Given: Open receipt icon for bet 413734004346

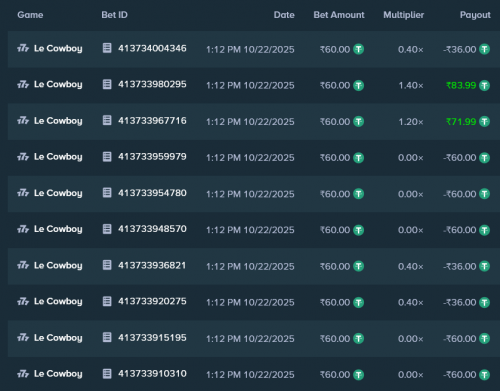Looking at the screenshot, I should click(107, 48).
